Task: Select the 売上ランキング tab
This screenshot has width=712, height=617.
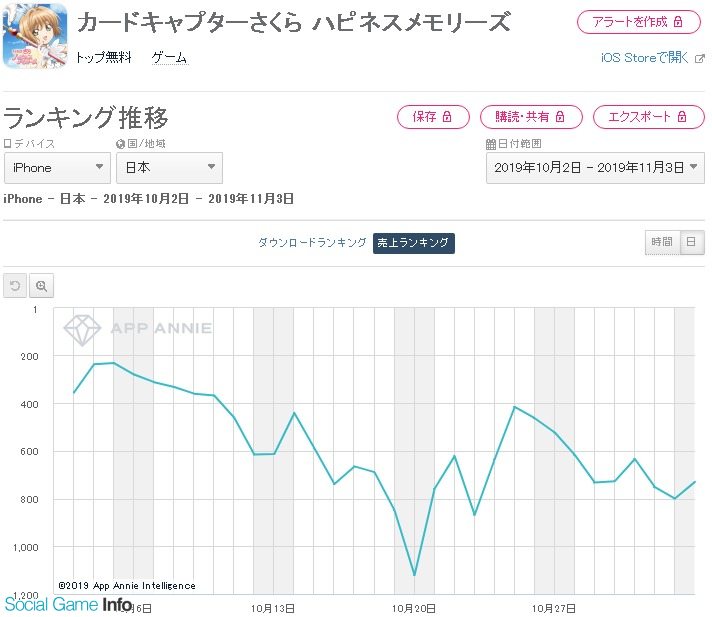Action: pyautogui.click(x=414, y=243)
